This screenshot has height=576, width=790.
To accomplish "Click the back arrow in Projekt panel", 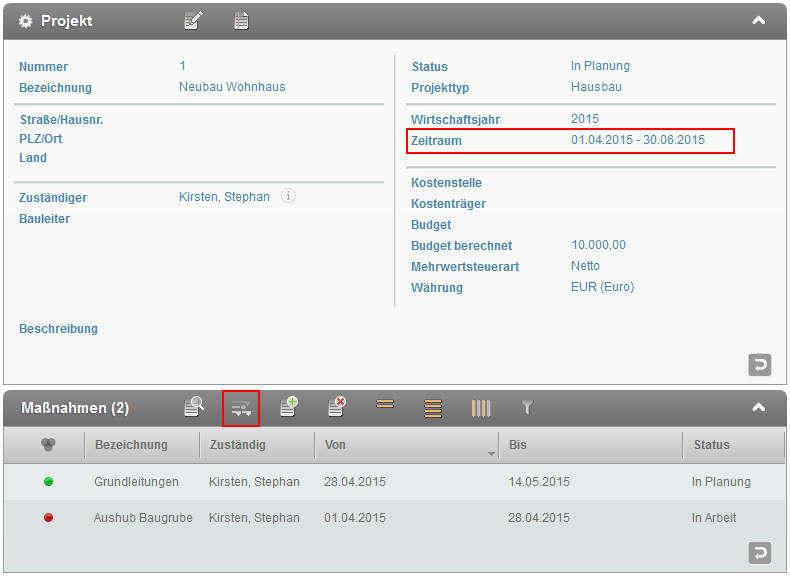I will [x=760, y=365].
